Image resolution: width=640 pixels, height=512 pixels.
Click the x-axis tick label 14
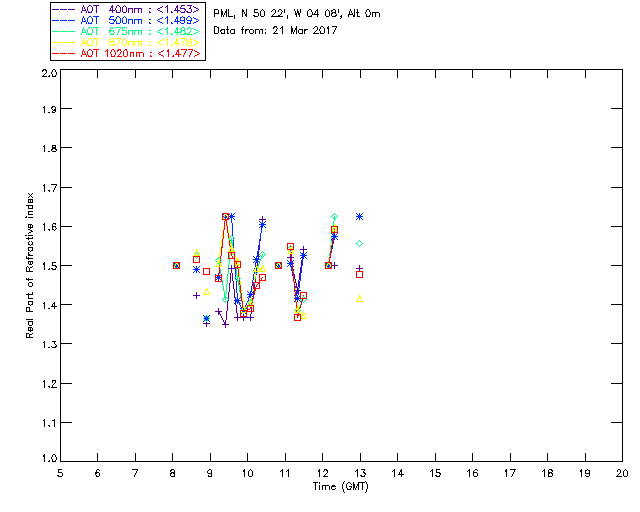pos(398,473)
